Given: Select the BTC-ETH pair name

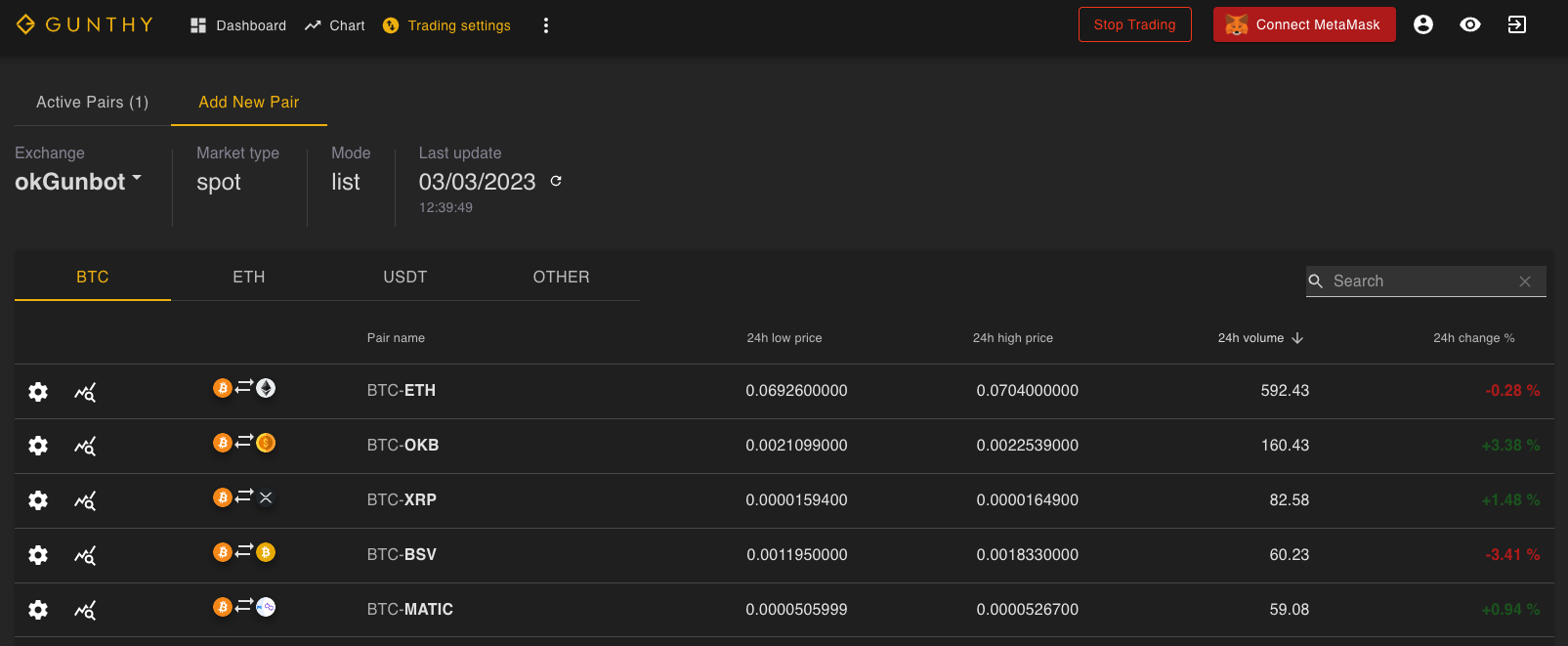Looking at the screenshot, I should pos(402,390).
